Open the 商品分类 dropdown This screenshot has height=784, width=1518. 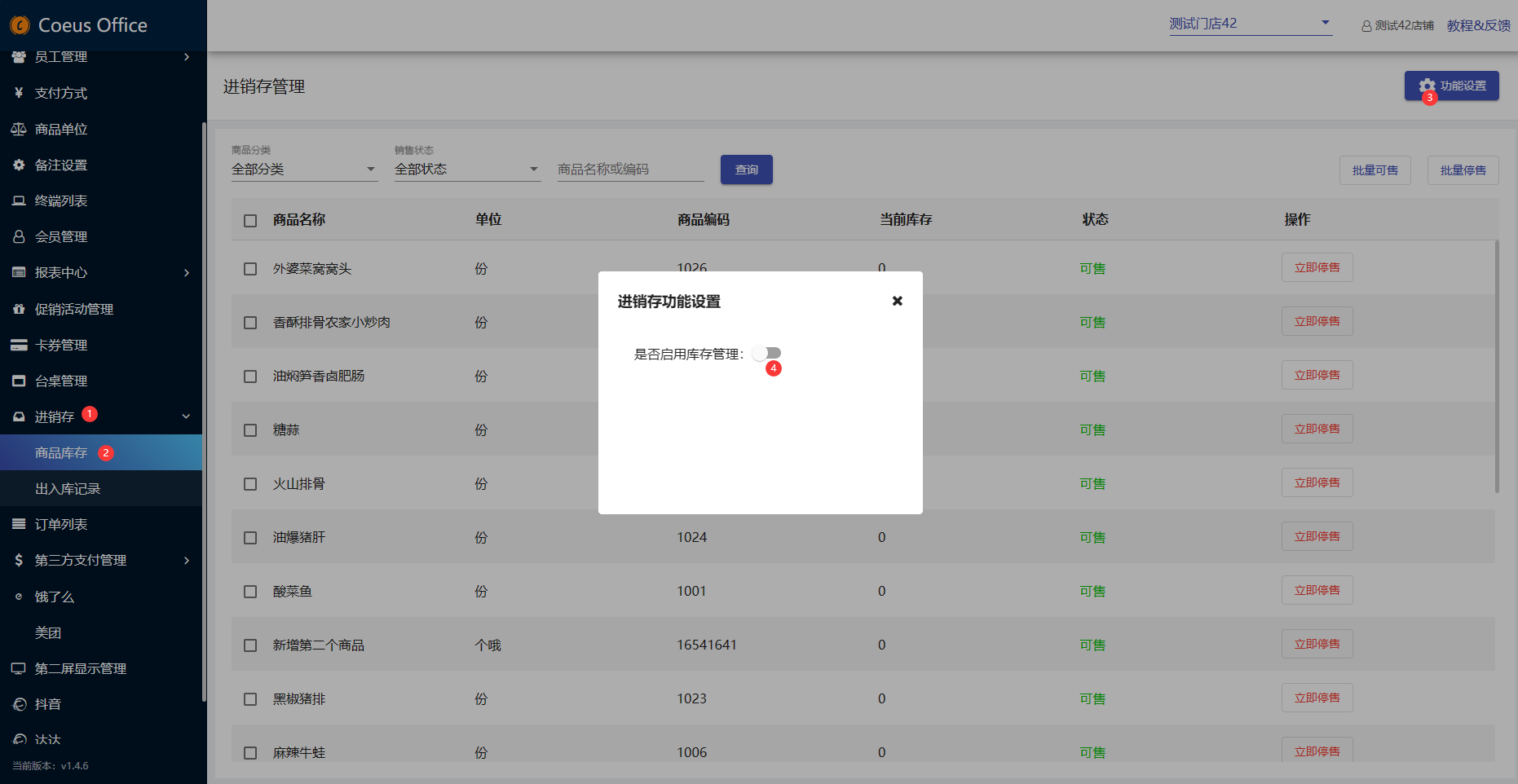(x=304, y=169)
